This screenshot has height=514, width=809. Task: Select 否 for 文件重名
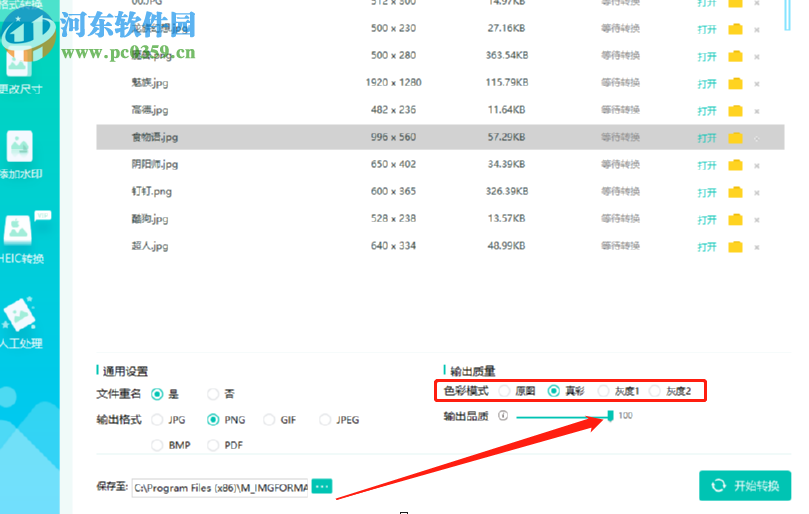click(x=213, y=394)
